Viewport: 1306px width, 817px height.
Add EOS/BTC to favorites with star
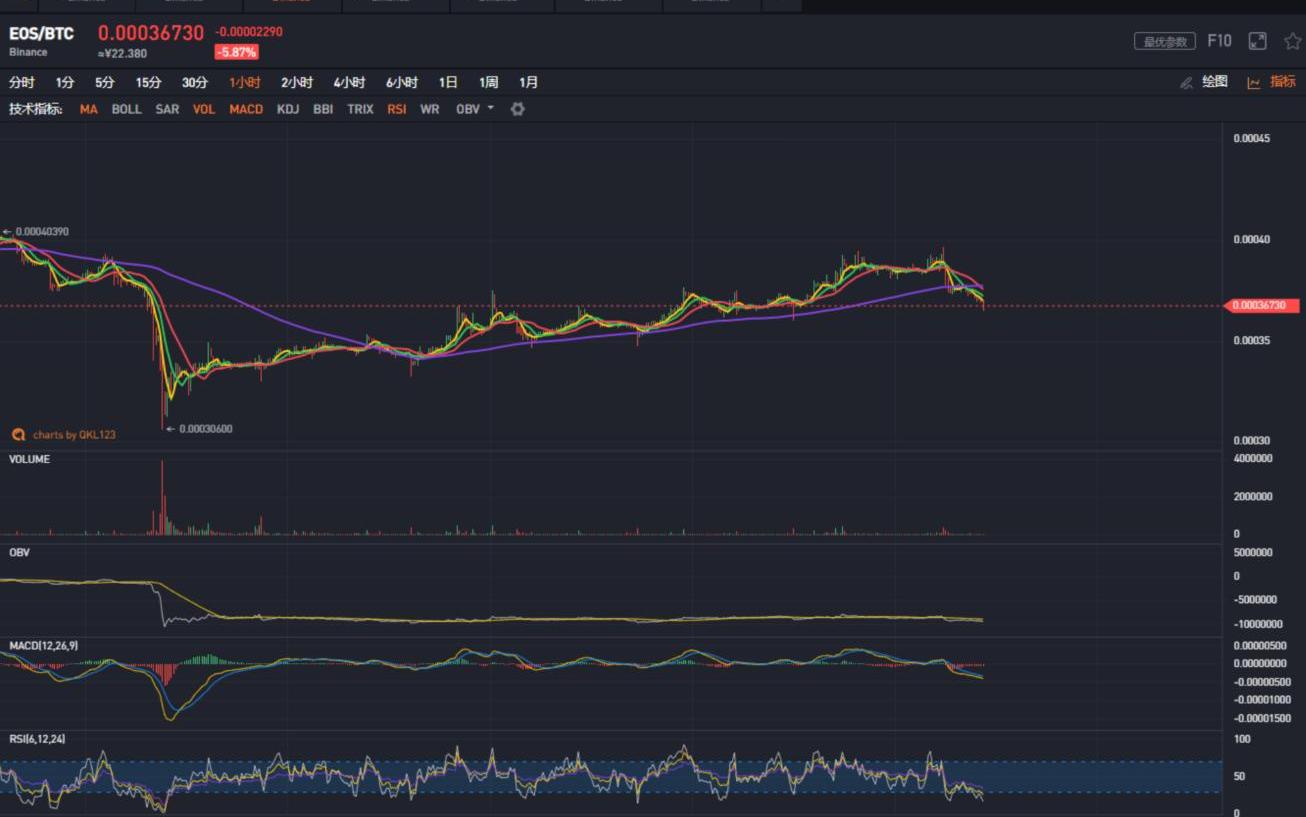1292,41
